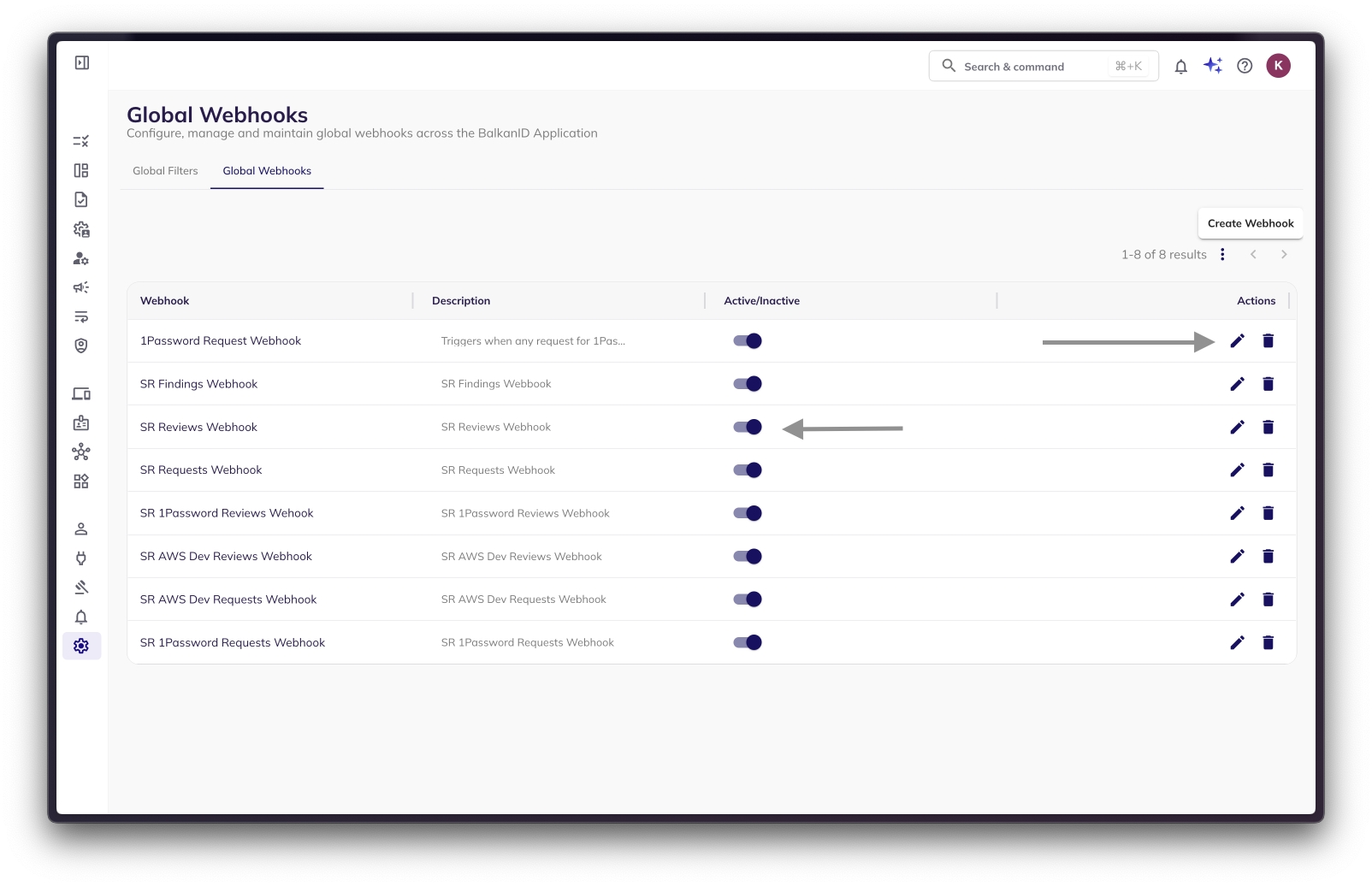Collapse the sidebar panel toggle icon
This screenshot has height=886, width=1372.
82,62
